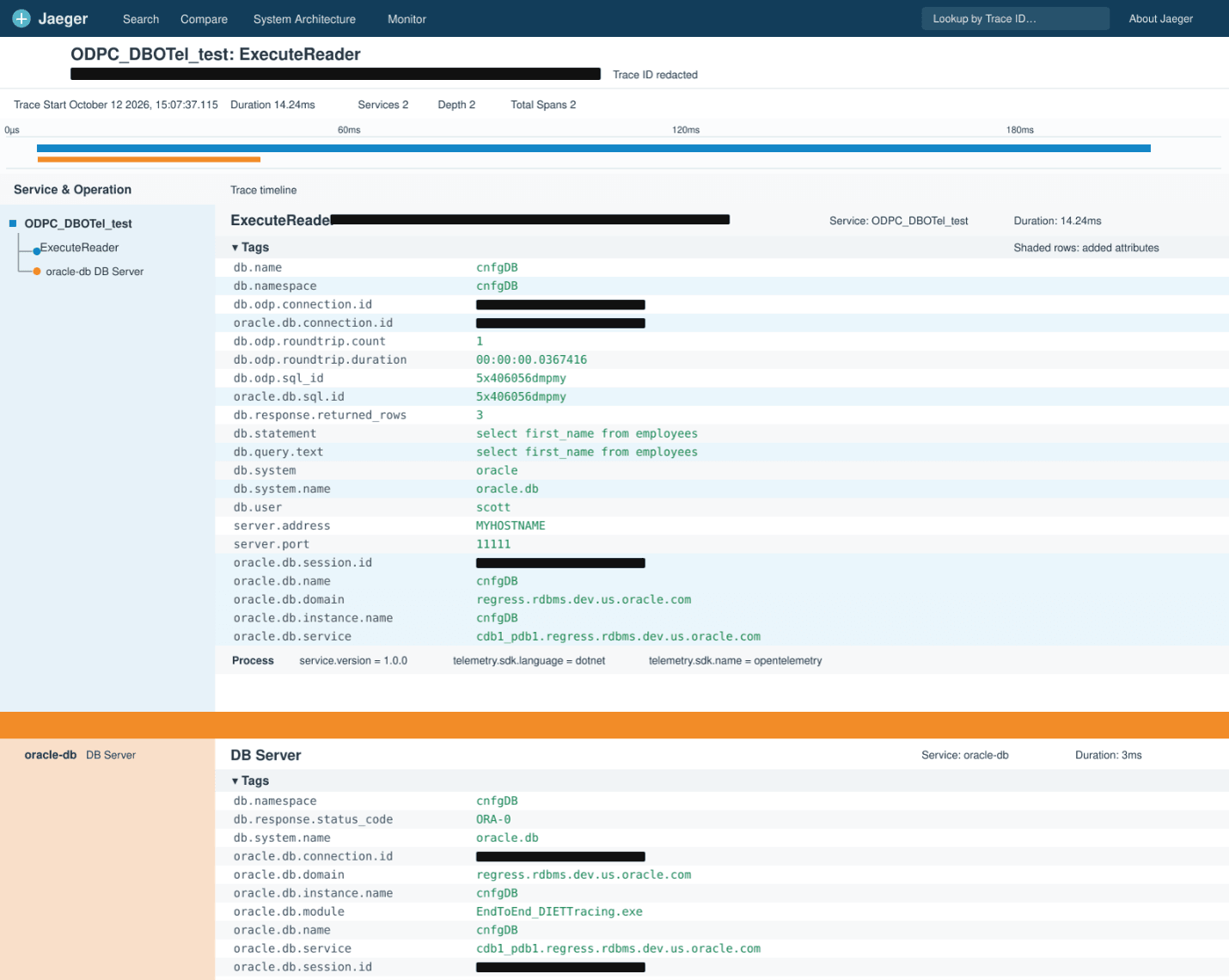Focus the Lookup by Trace ID field
Image resolution: width=1229 pixels, height=980 pixels.
click(1015, 18)
